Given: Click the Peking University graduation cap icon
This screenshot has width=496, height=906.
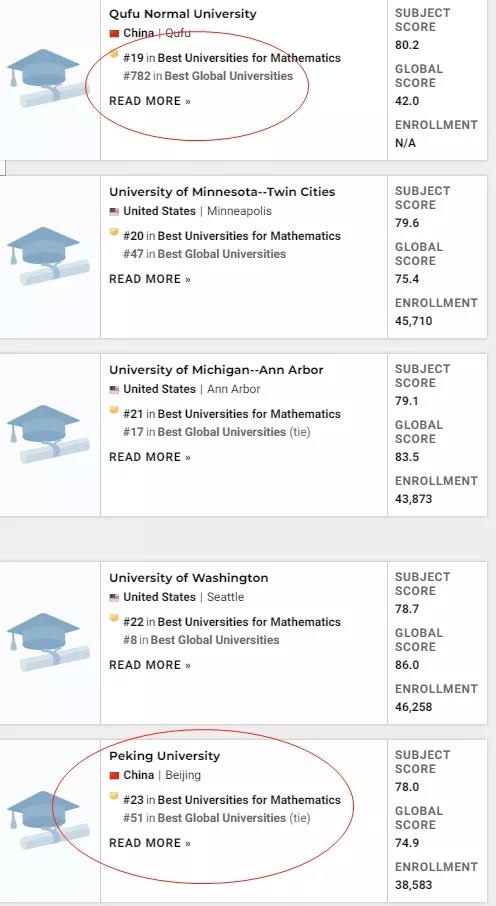Looking at the screenshot, I should pyautogui.click(x=49, y=820).
